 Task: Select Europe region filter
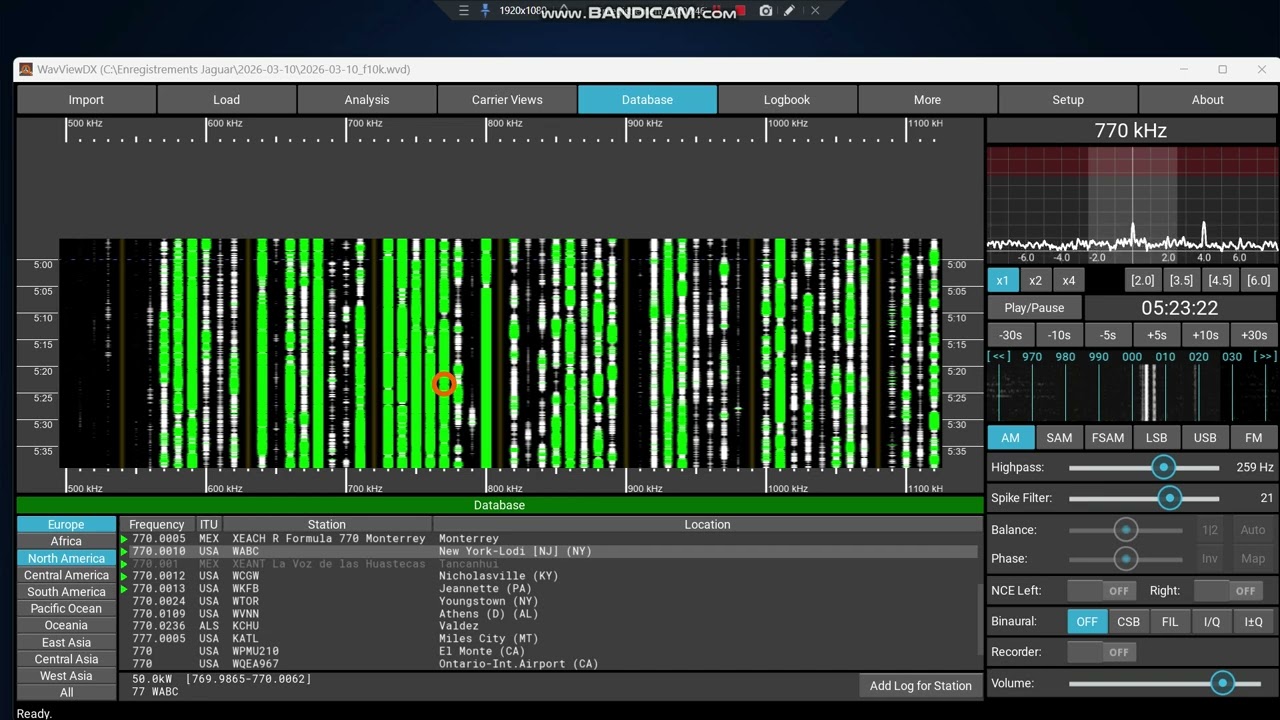point(66,525)
